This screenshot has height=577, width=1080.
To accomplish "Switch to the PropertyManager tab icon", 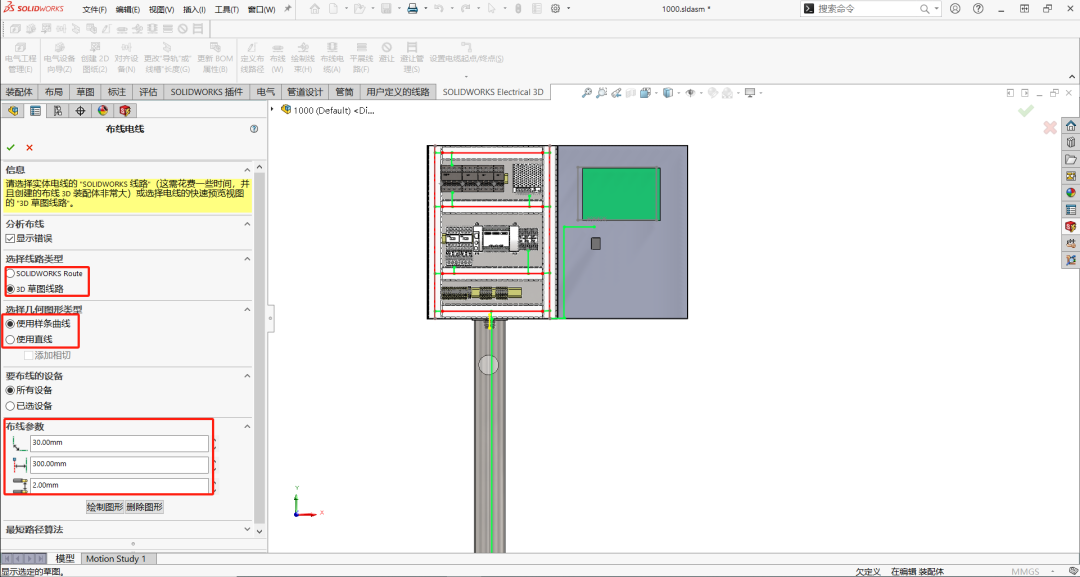I will 35,110.
